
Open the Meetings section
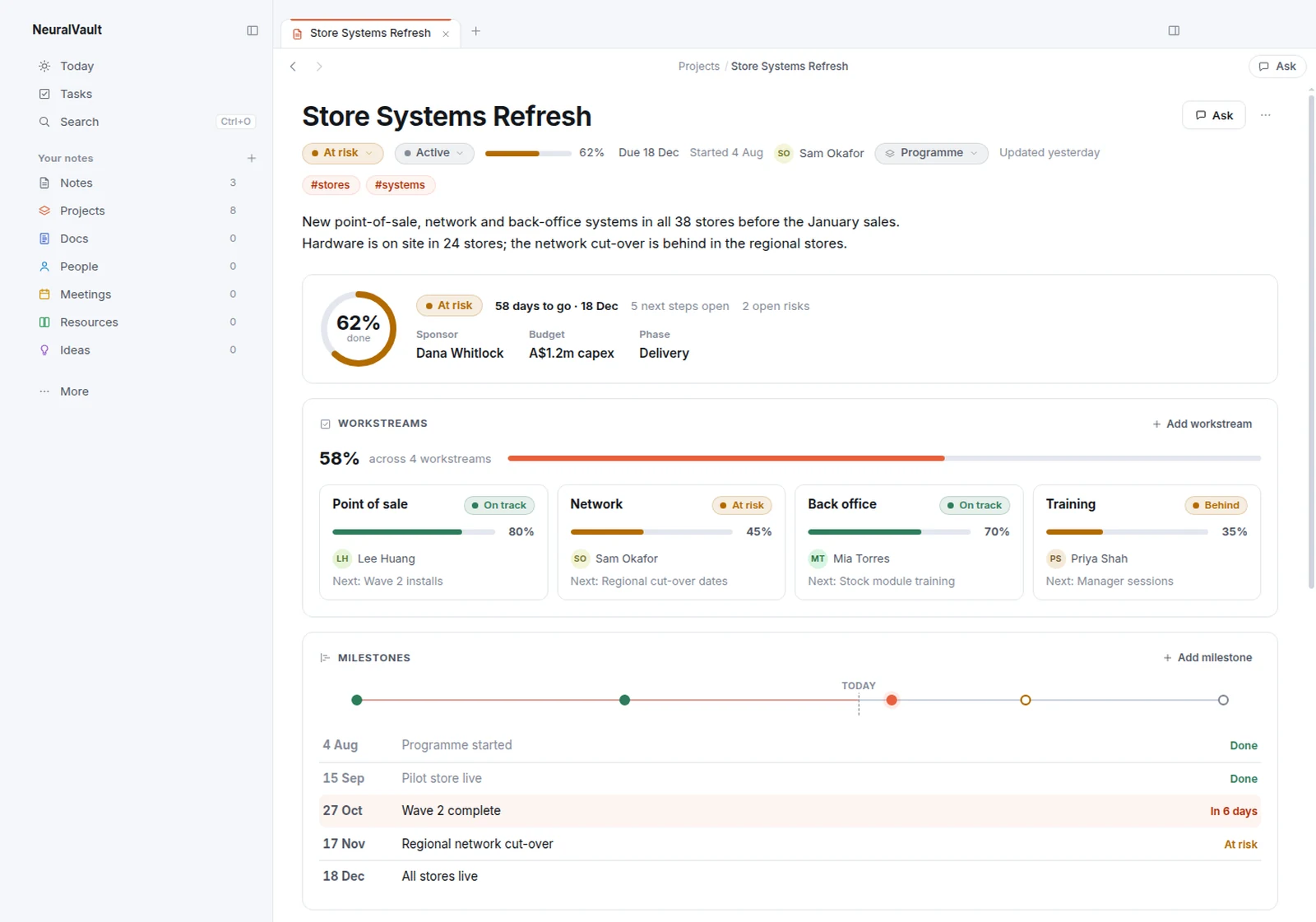click(x=146, y=294)
